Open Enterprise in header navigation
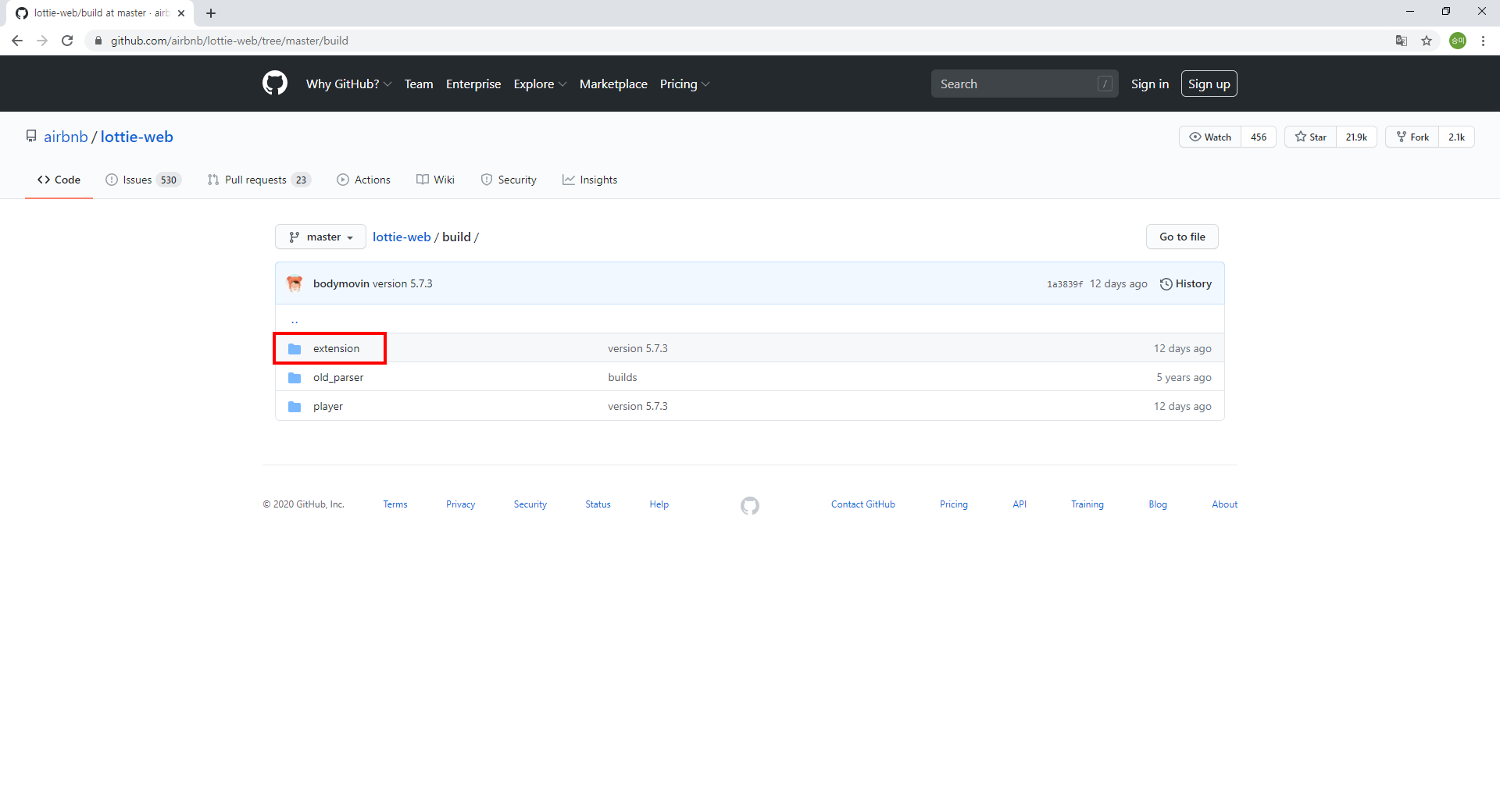The image size is (1500, 812). pos(473,84)
